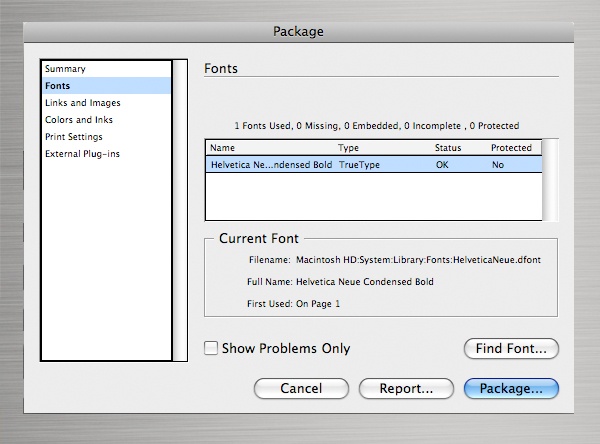Click the font table scrollbar
This screenshot has height=444, width=600.
550,180
